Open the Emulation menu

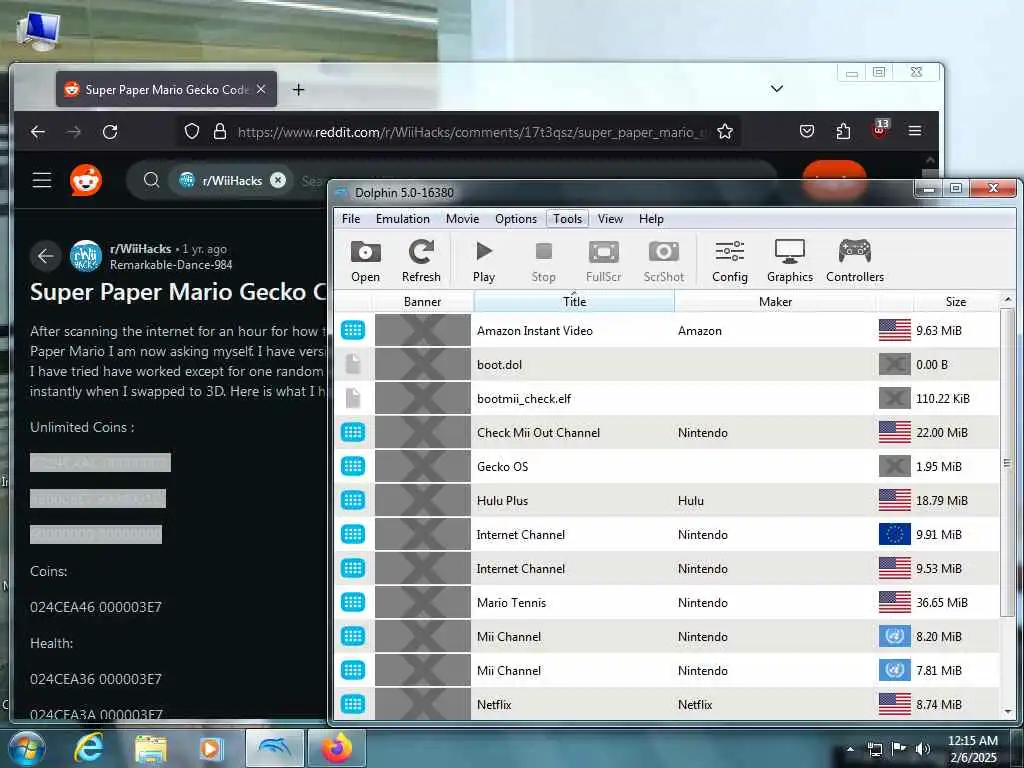402,219
